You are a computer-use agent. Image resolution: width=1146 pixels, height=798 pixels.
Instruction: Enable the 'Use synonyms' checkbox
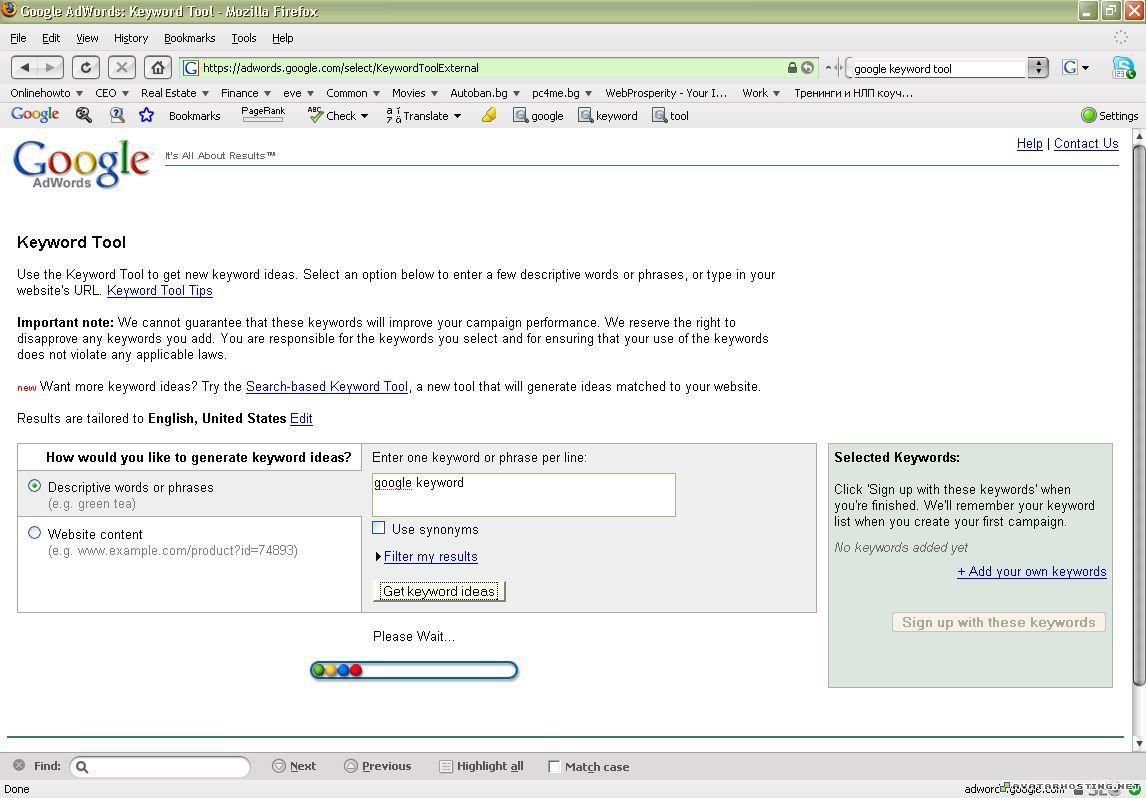[379, 528]
